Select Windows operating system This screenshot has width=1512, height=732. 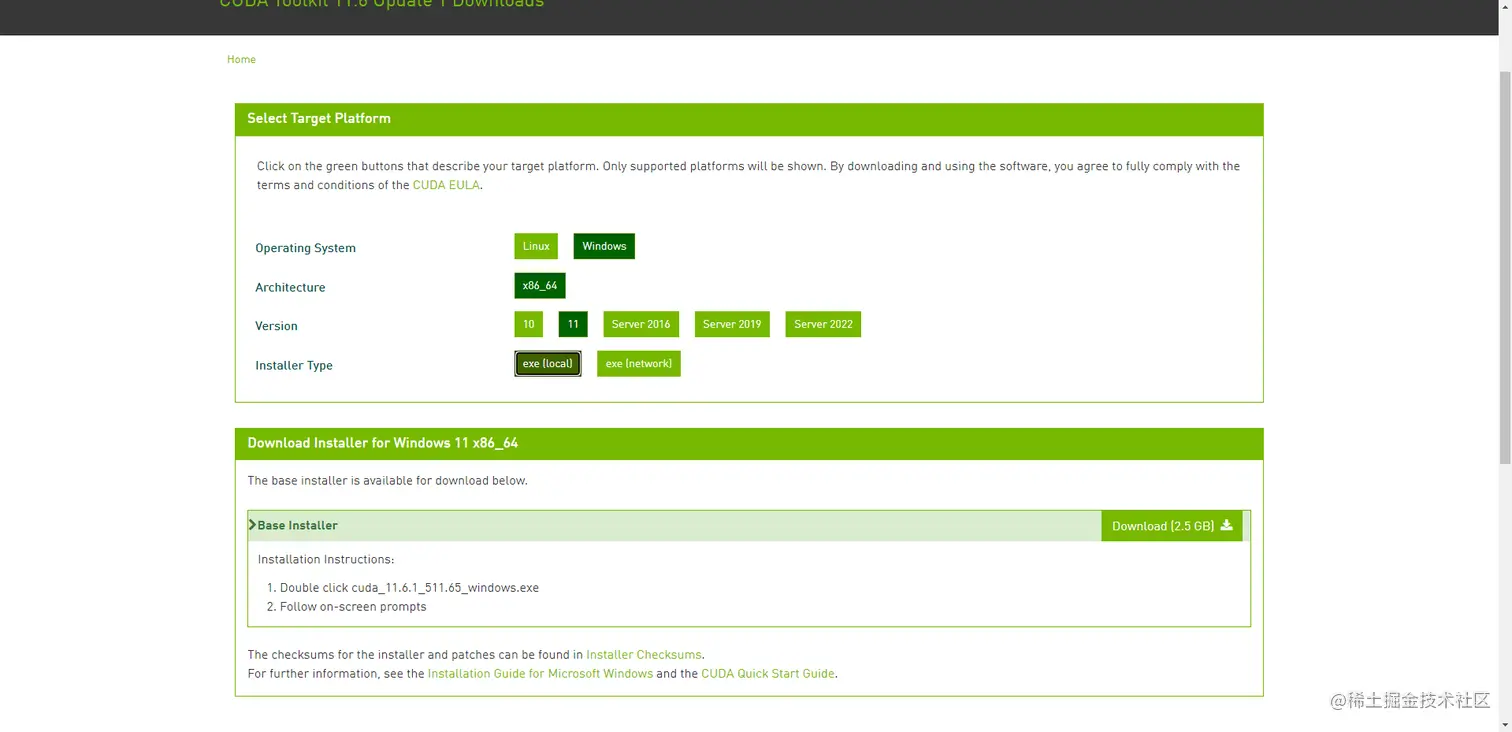[604, 246]
